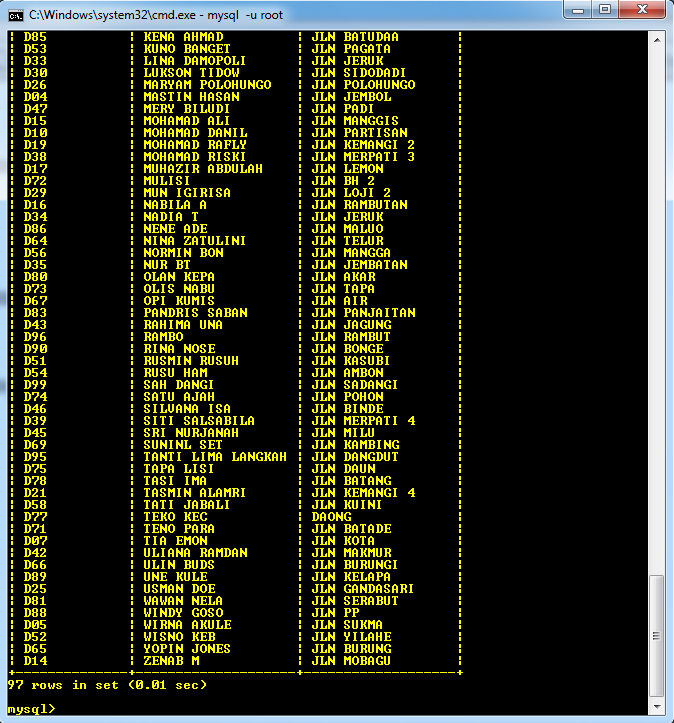Select the address 'JLN BATUDAA'
Image resolution: width=674 pixels, height=723 pixels.
coord(355,37)
